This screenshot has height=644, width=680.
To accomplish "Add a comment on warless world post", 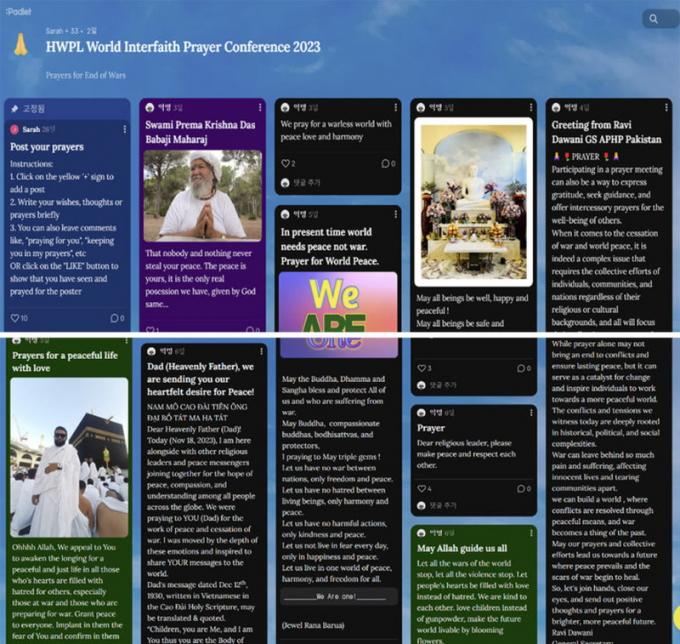I will point(307,183).
